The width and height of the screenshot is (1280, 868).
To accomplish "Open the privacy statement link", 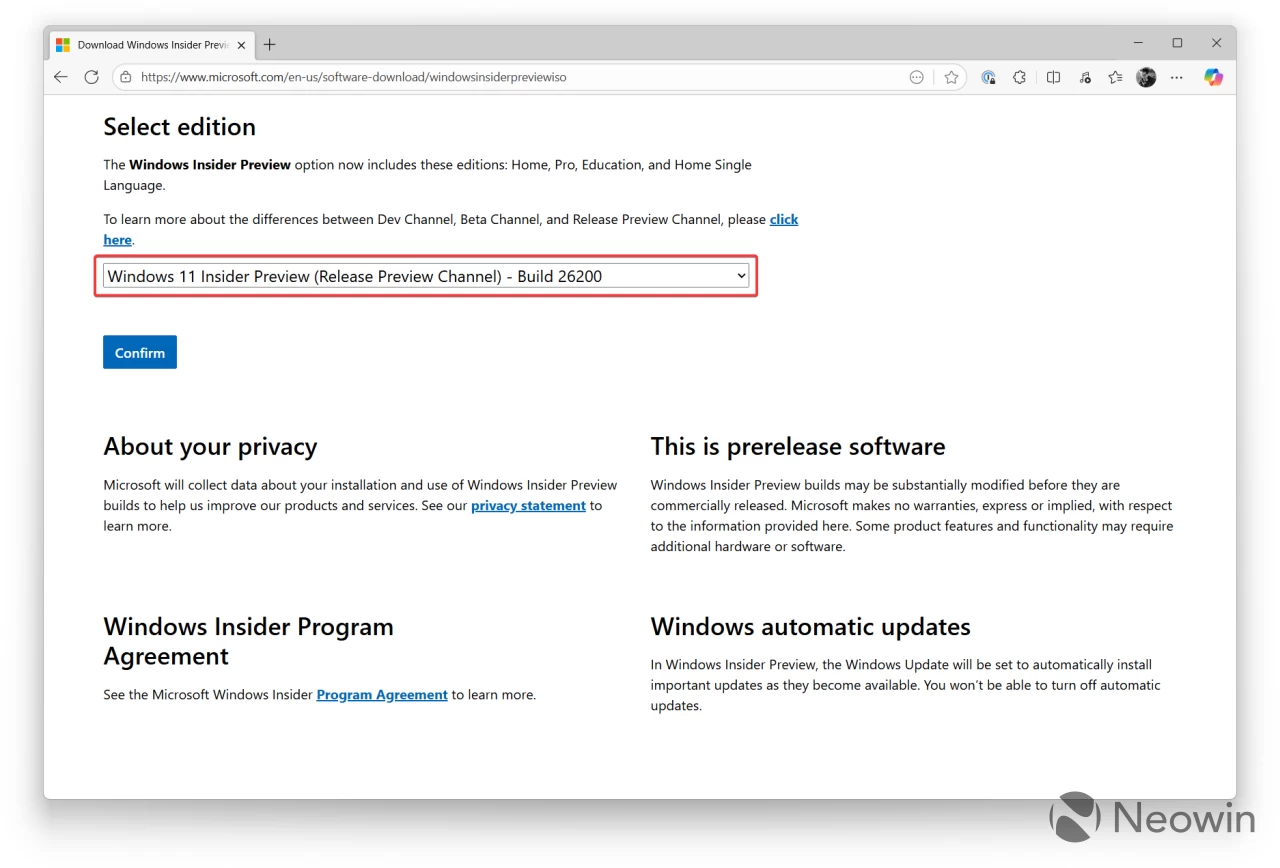I will point(528,506).
